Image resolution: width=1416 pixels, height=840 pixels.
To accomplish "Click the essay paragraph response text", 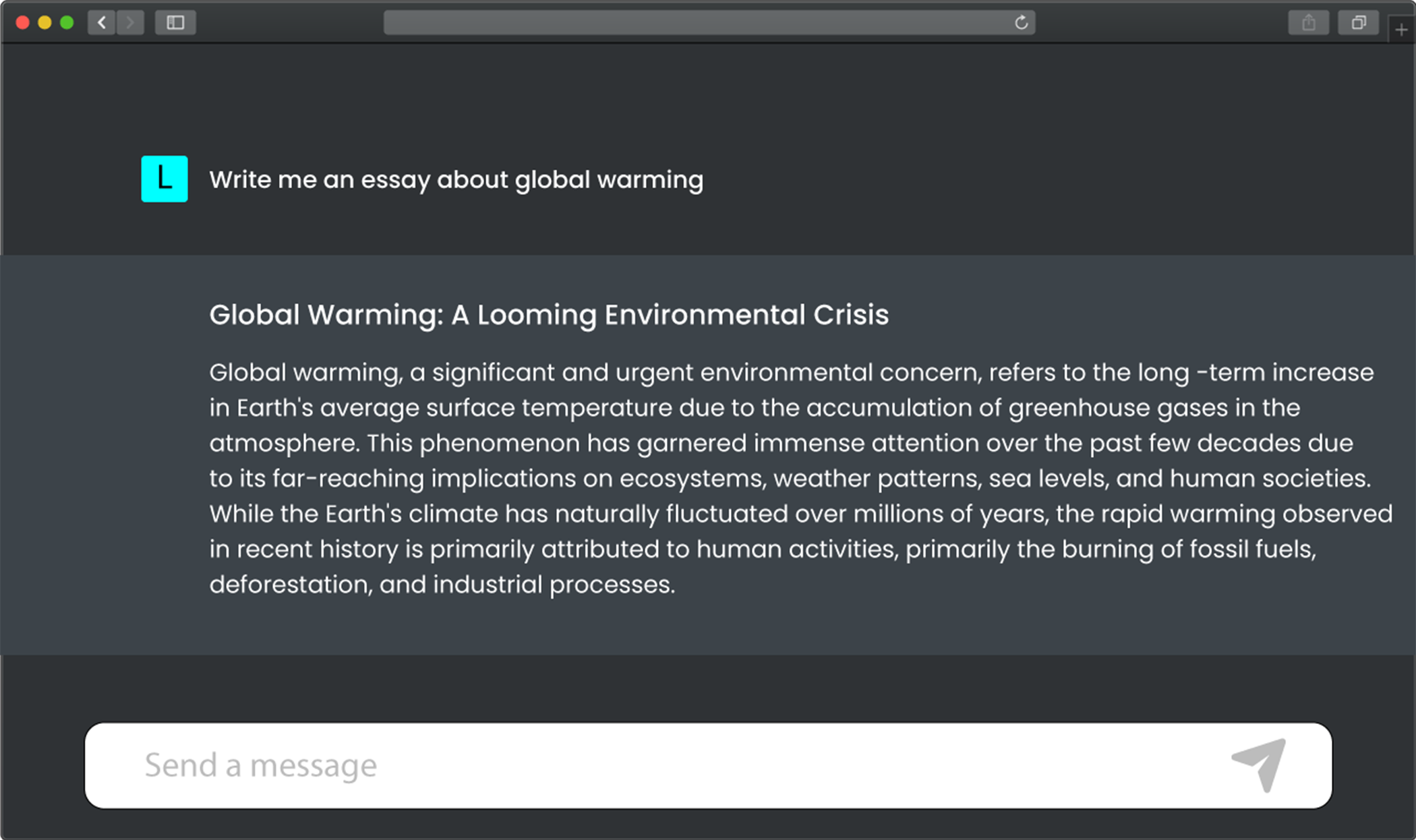I will 800,479.
